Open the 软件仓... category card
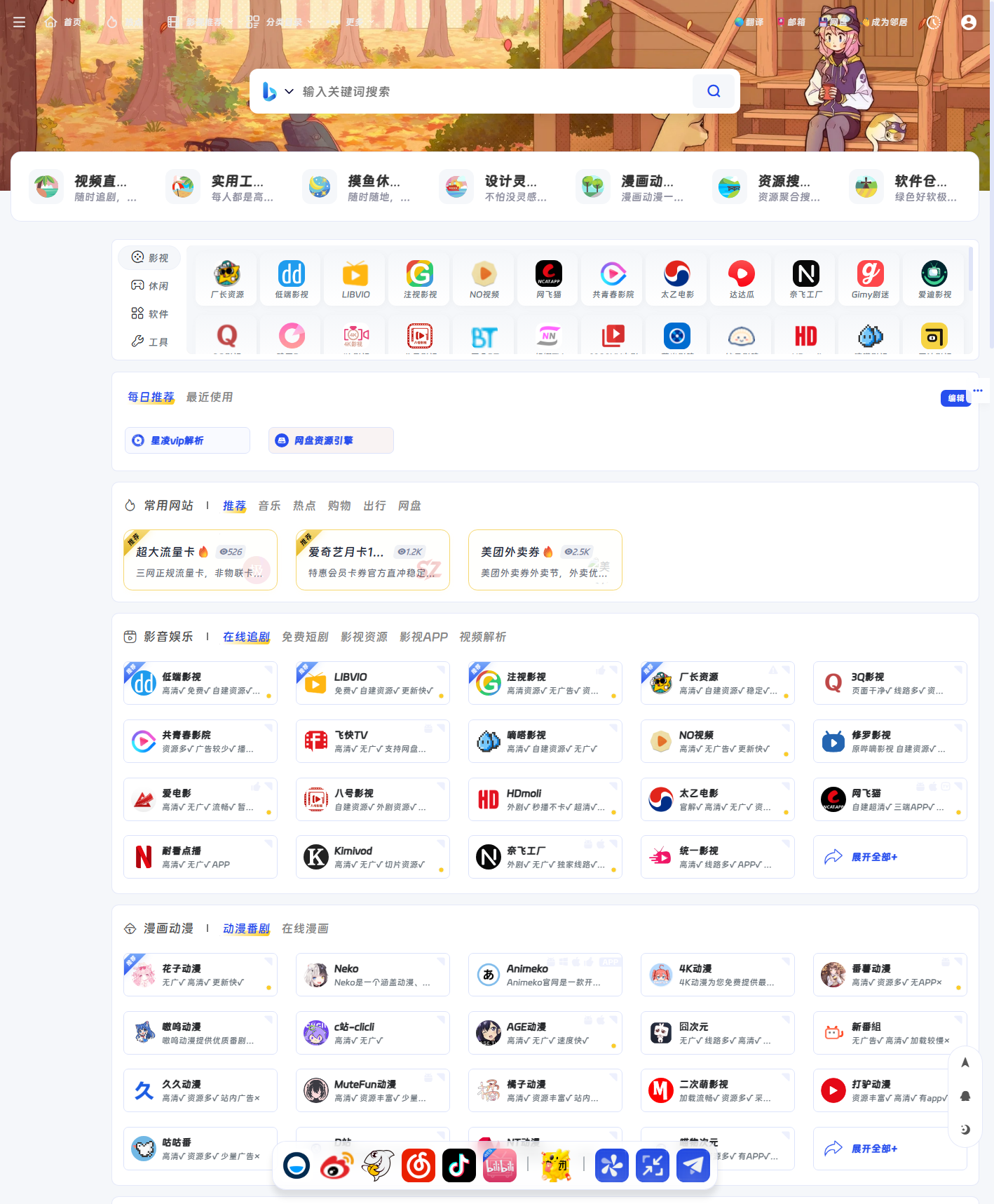This screenshot has height=1204, width=994. tap(905, 187)
